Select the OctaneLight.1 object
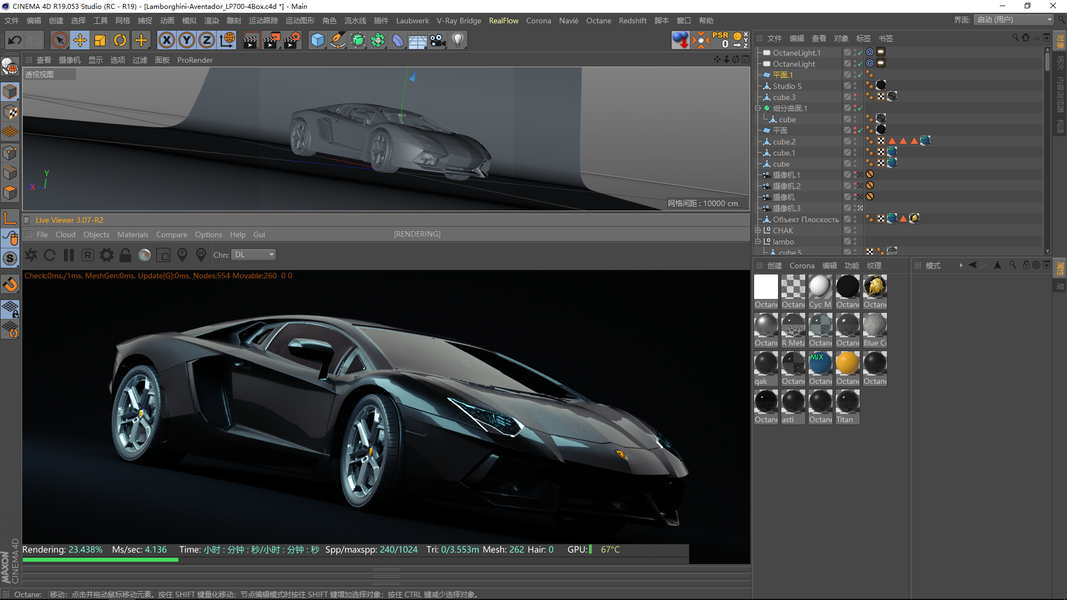 click(796, 53)
